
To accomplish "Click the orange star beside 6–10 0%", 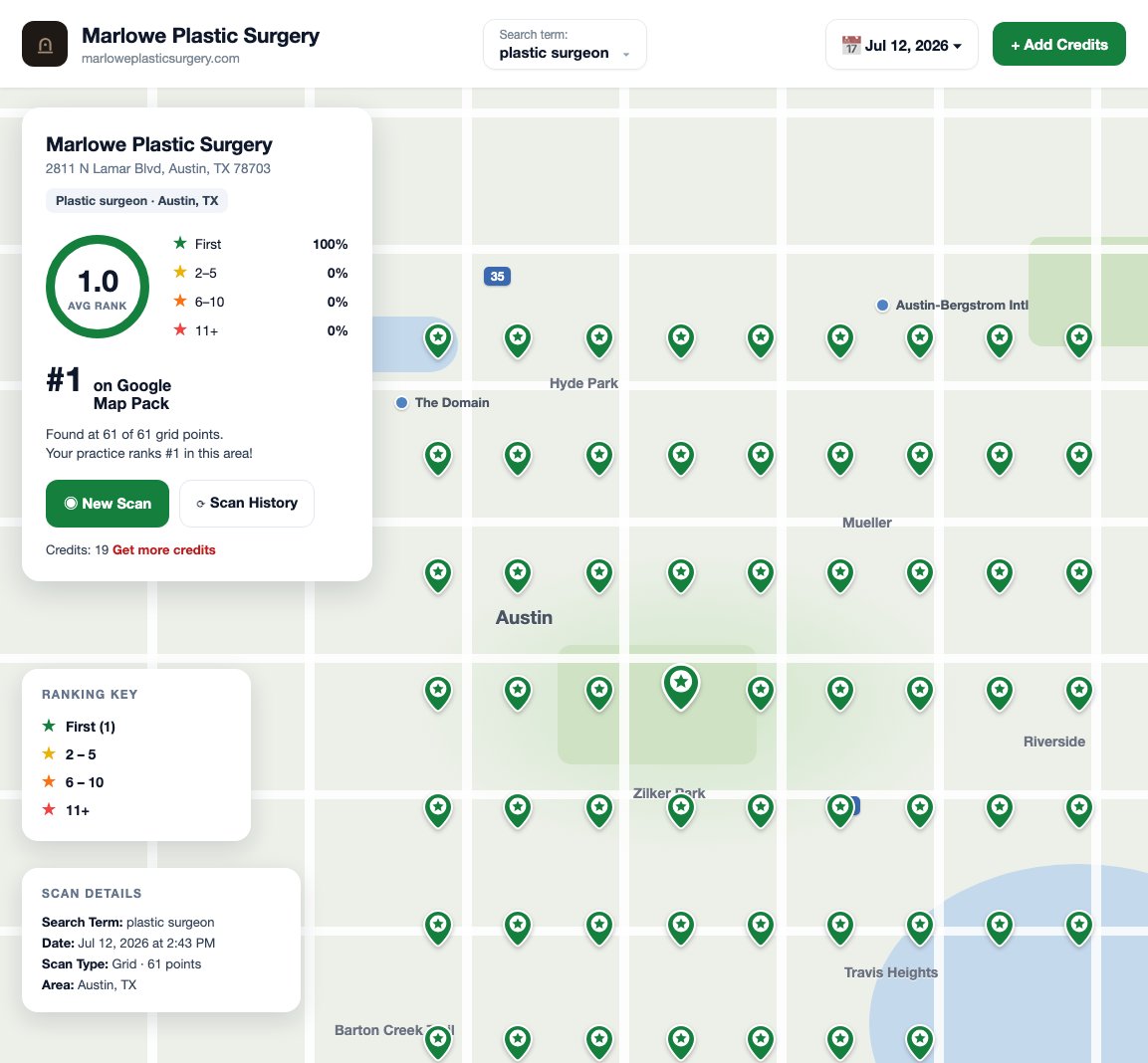I will pos(180,301).
